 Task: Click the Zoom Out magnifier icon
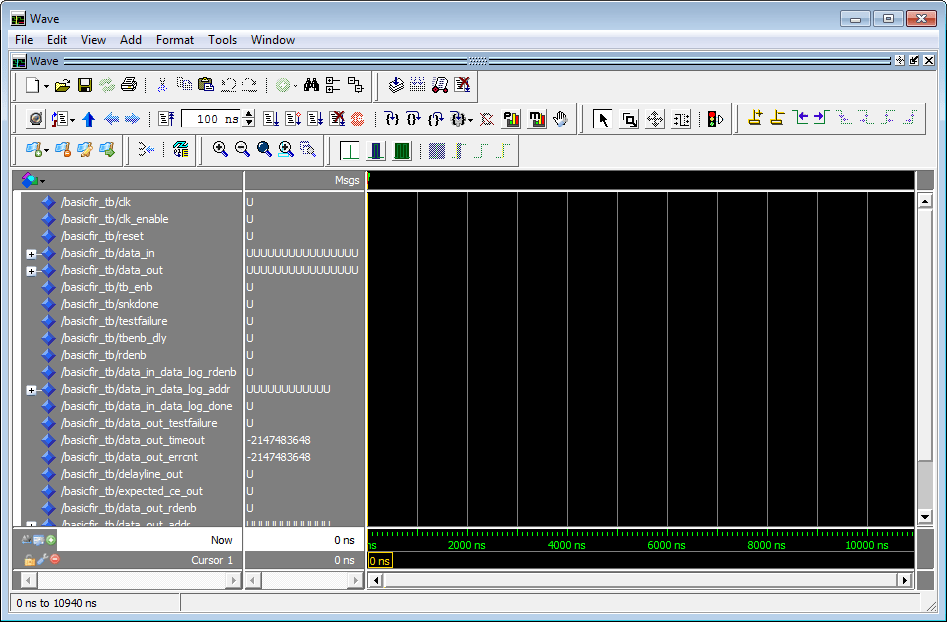coord(242,150)
